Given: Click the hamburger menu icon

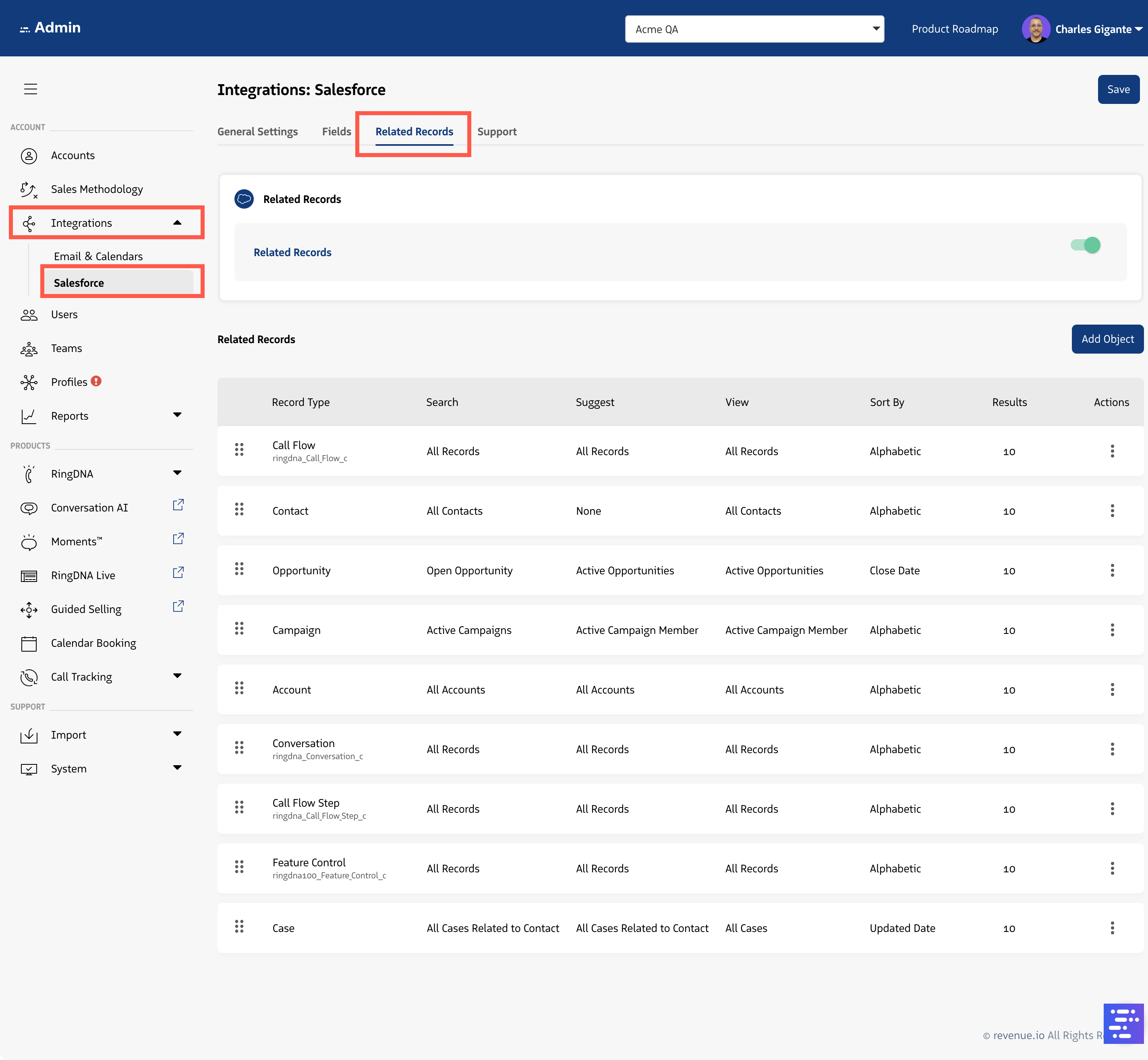Looking at the screenshot, I should click(30, 89).
